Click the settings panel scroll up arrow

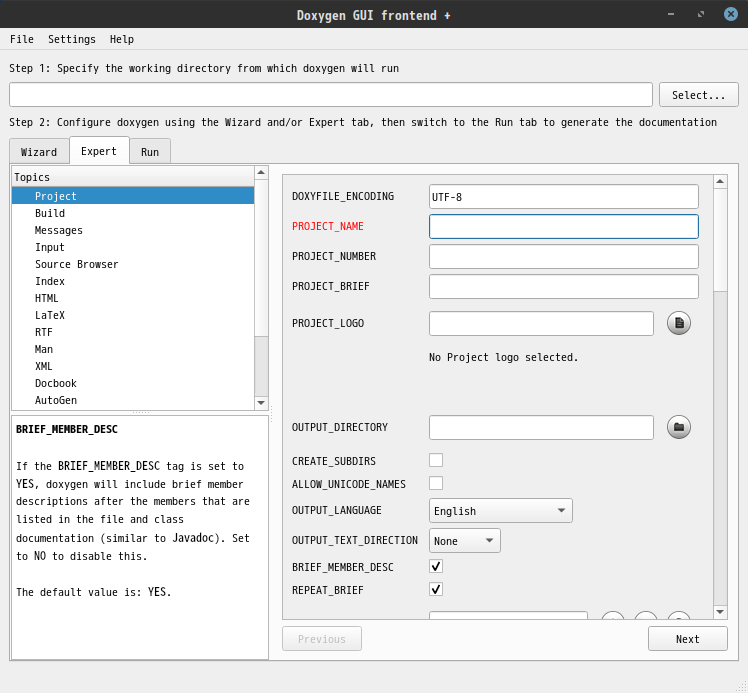coord(720,181)
